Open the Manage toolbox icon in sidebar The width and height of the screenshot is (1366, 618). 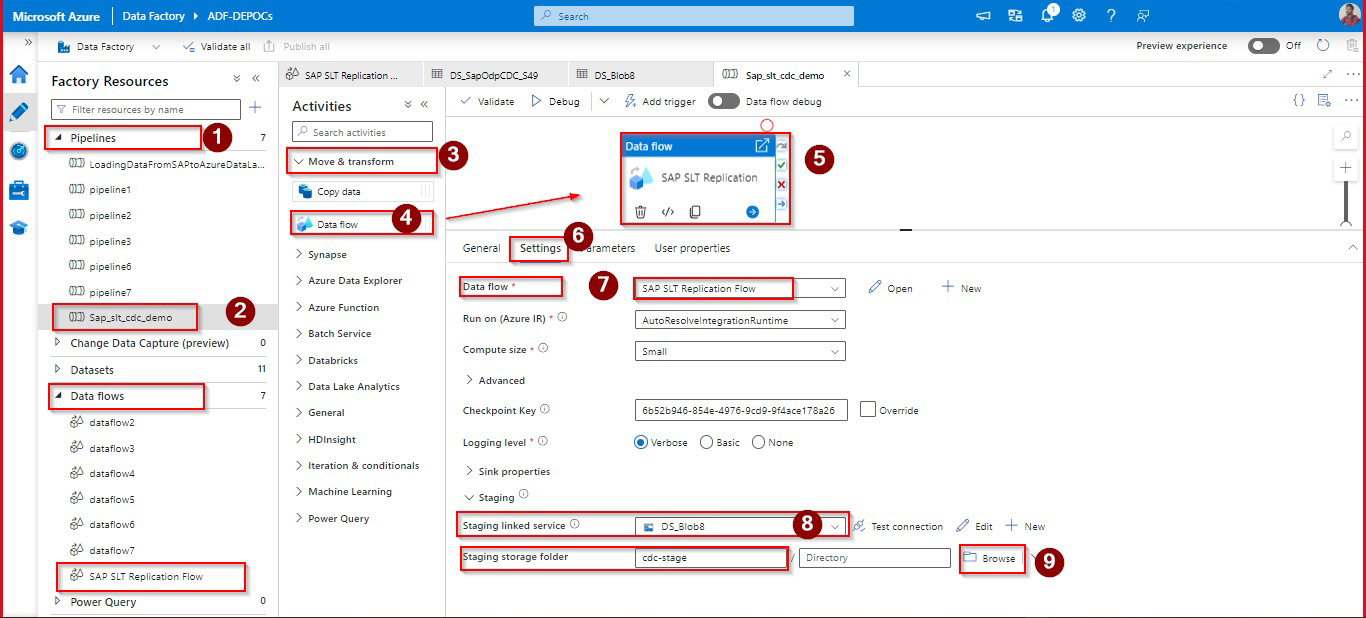tap(18, 190)
